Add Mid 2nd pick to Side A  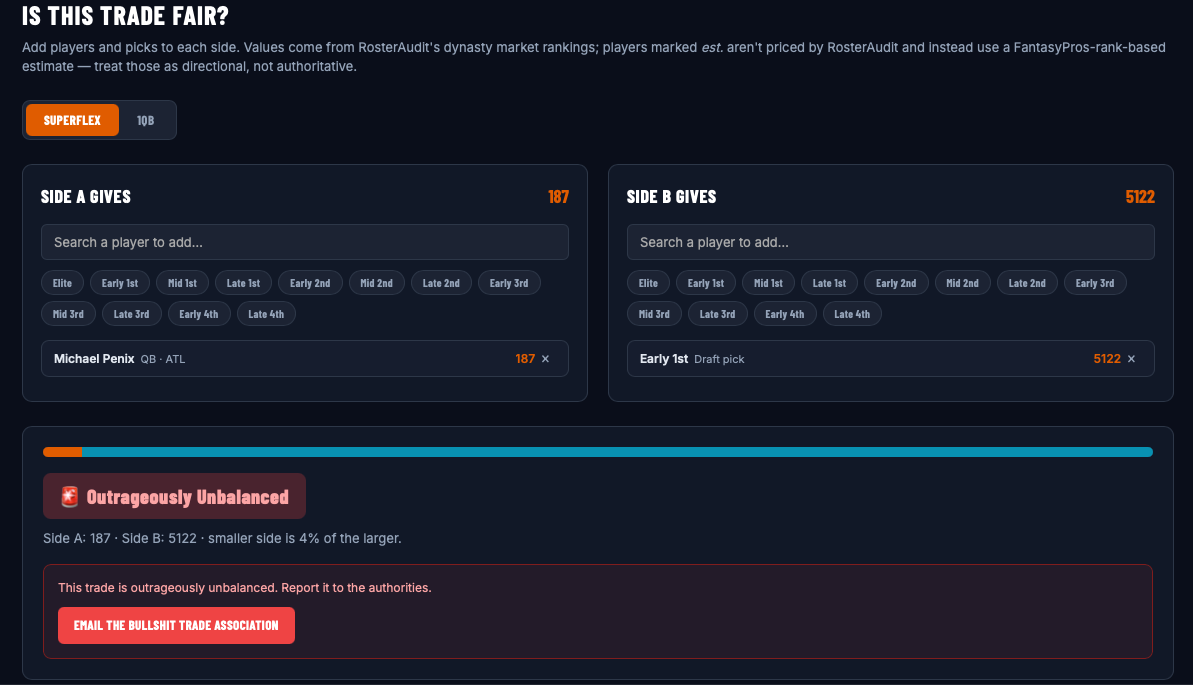pos(377,283)
